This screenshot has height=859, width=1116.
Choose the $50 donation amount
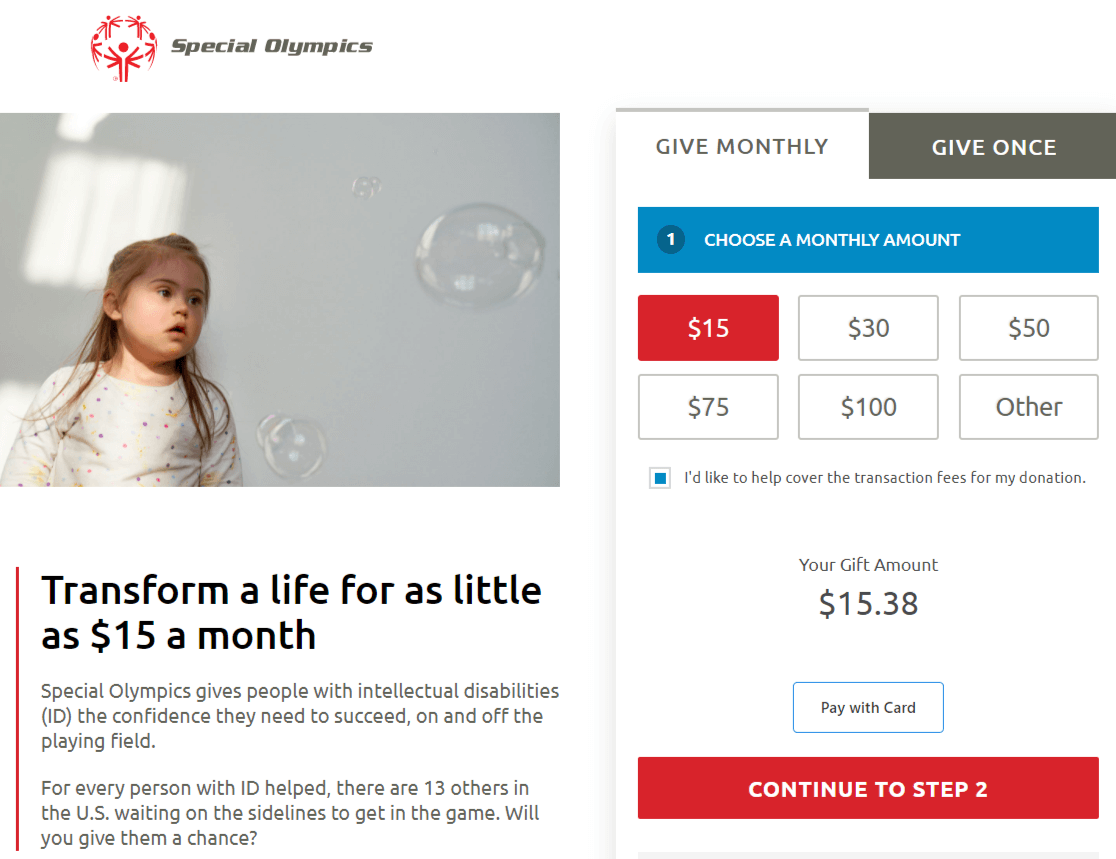point(1028,328)
